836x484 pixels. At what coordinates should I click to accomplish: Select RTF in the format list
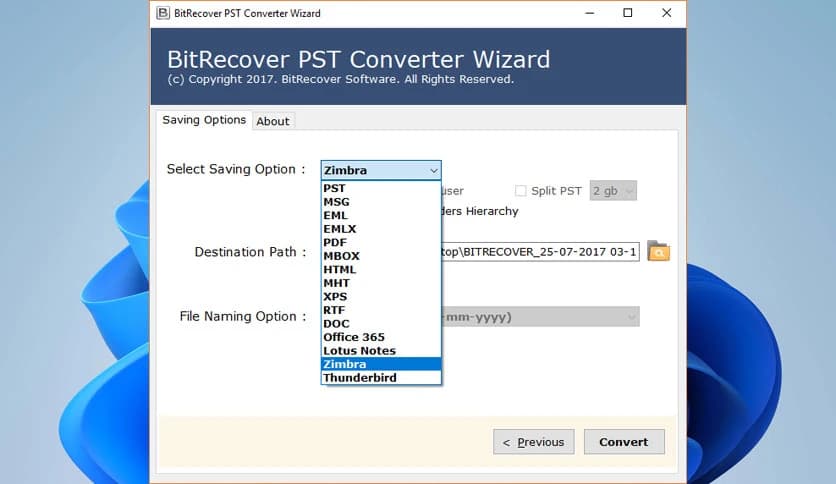[381, 310]
